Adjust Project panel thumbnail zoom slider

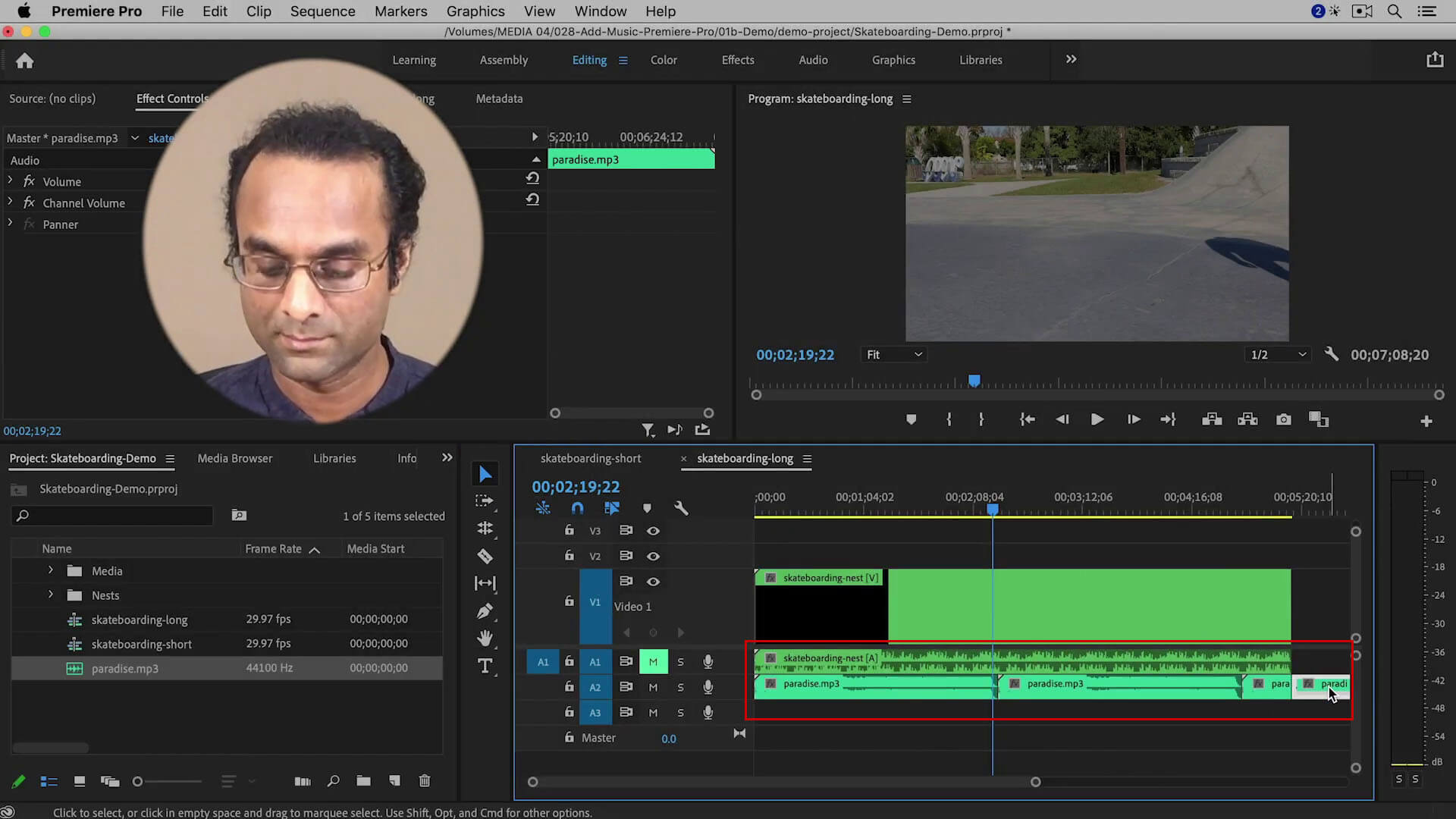click(x=137, y=781)
